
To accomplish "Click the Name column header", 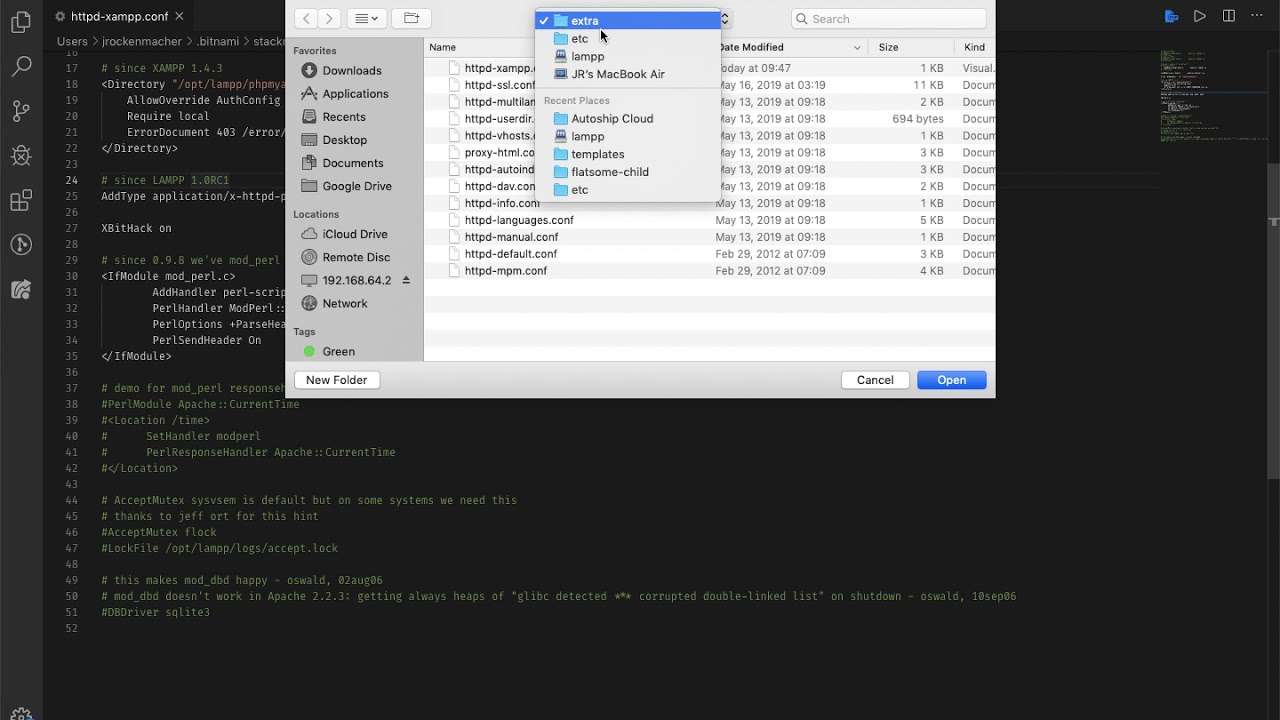I will click(x=442, y=47).
